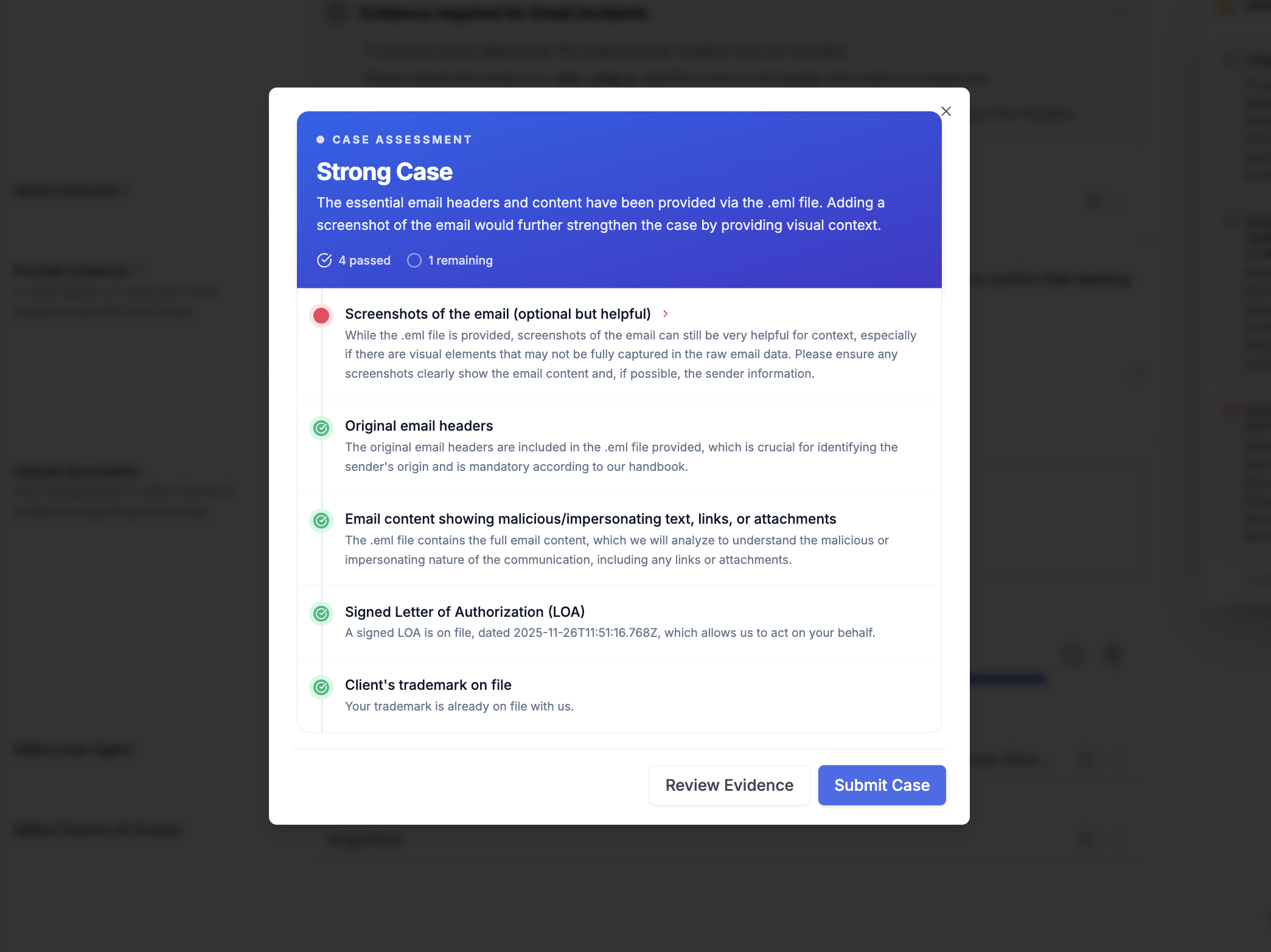Expand the red chevron after Screenshots of the email

[666, 314]
